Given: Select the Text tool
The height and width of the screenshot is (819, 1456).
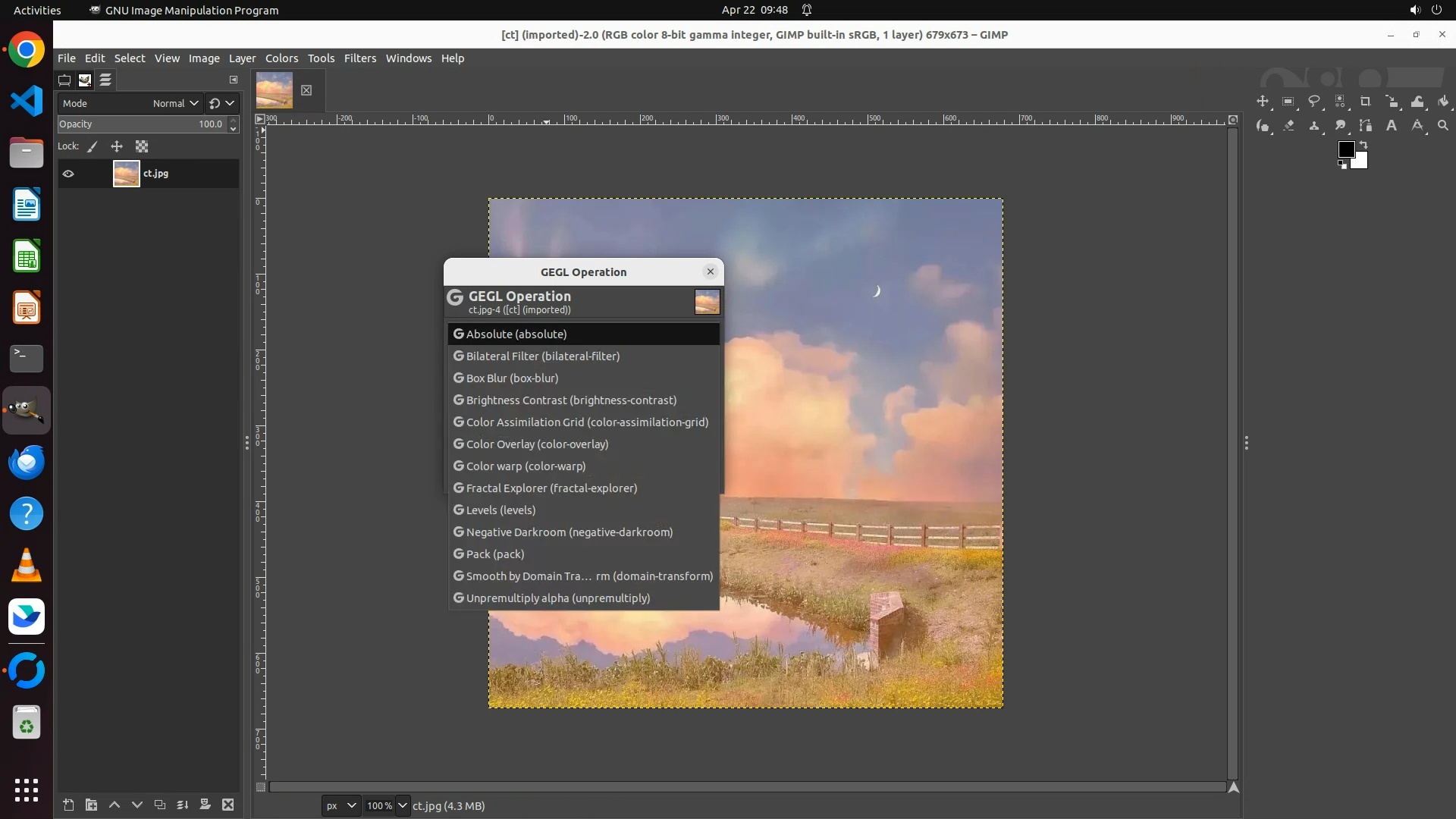Looking at the screenshot, I should (x=1392, y=126).
